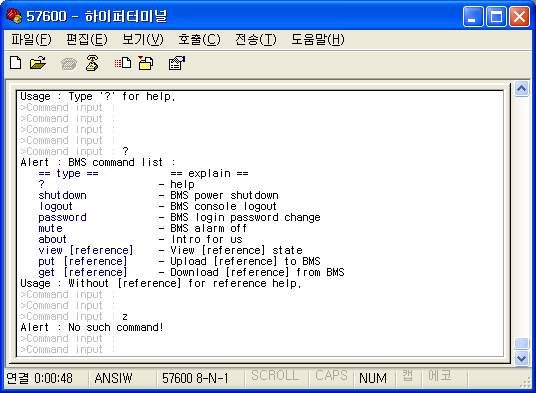Minimize the HyperTerminal window
This screenshot has width=536, height=393.
[473, 16]
